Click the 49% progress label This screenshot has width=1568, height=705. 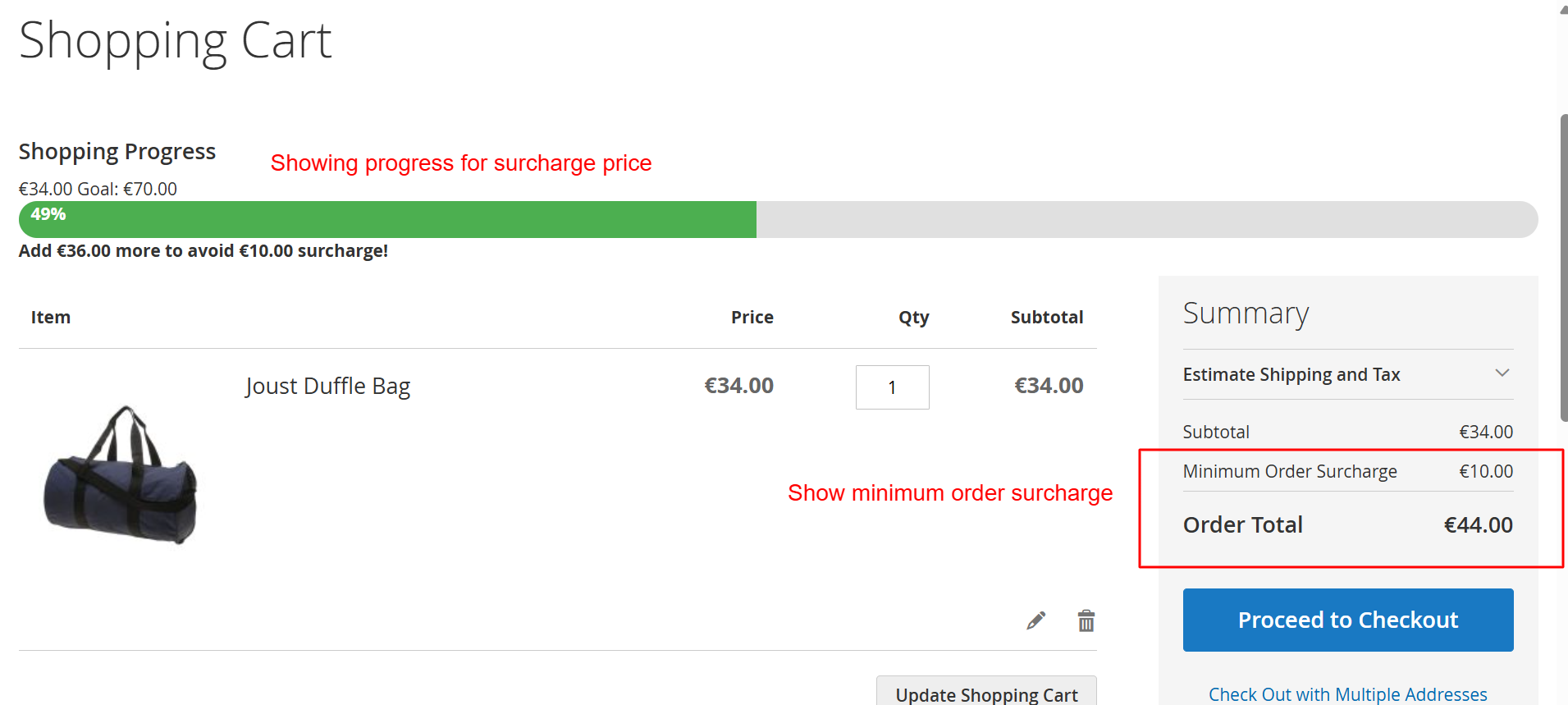pos(48,214)
